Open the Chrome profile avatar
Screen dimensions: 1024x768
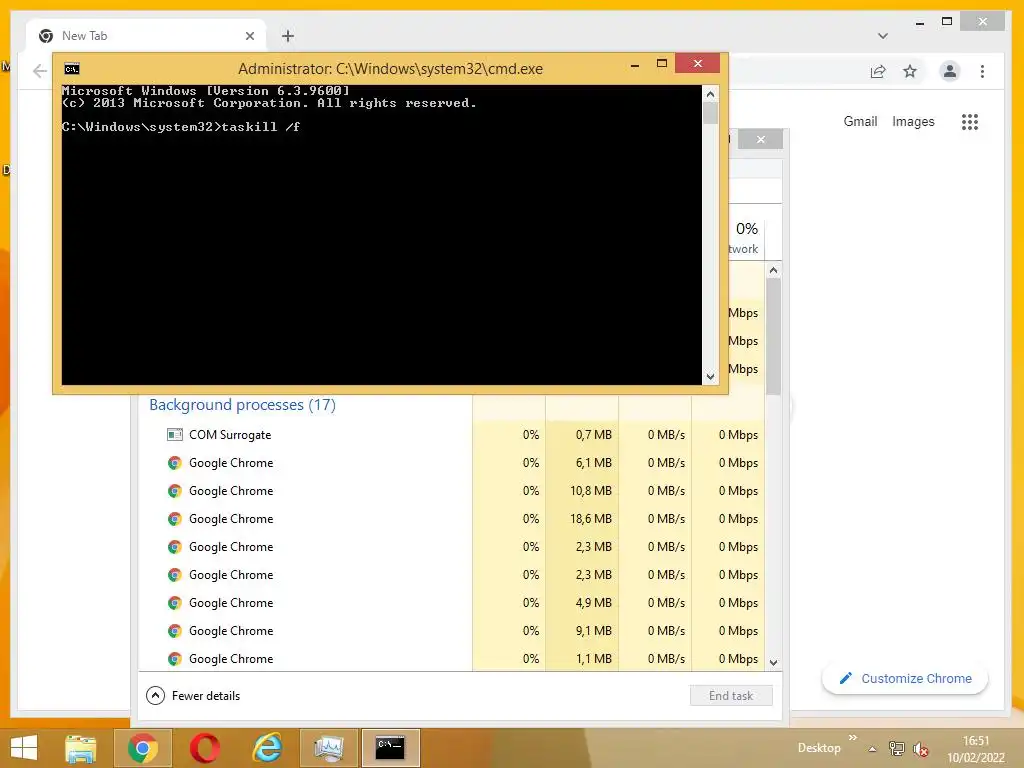pyautogui.click(x=950, y=71)
